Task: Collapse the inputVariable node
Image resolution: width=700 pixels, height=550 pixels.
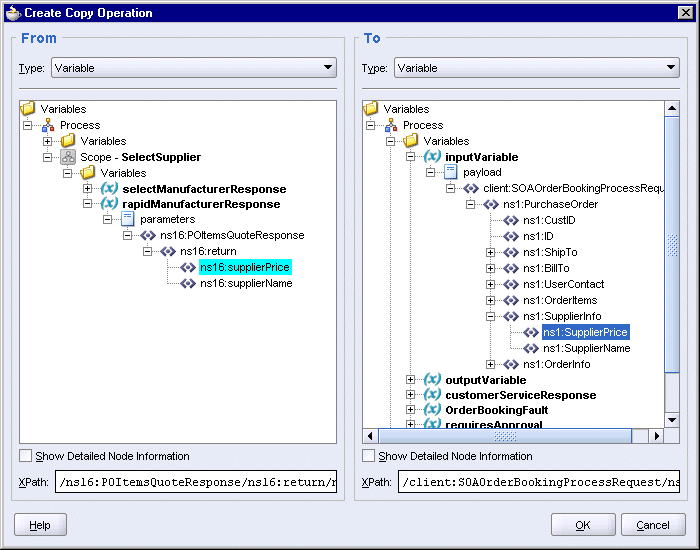Action: 410,157
